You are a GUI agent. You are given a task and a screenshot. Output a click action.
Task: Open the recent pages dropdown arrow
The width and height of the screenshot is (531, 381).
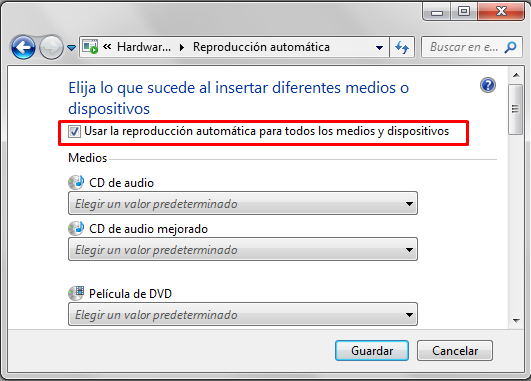[71, 48]
